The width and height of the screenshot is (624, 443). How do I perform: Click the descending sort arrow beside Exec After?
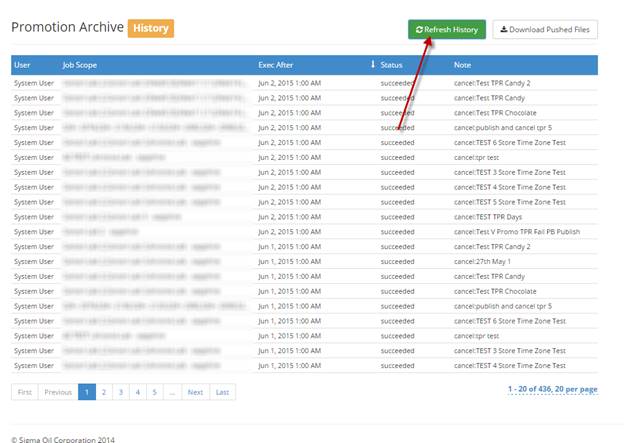pyautogui.click(x=373, y=65)
